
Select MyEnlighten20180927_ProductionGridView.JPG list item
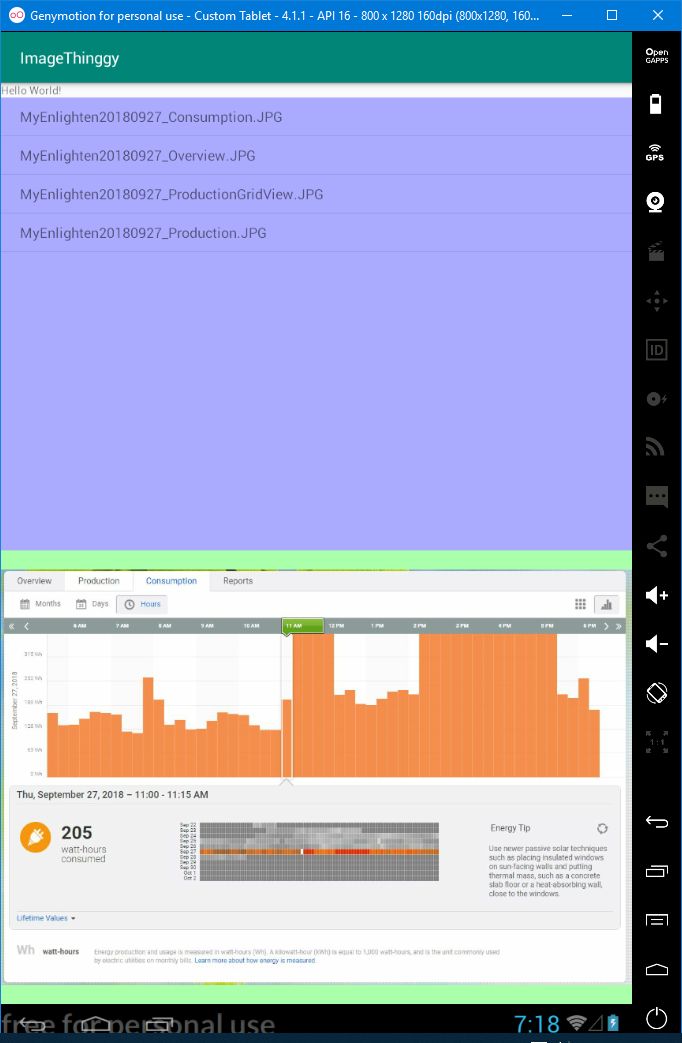pos(316,194)
